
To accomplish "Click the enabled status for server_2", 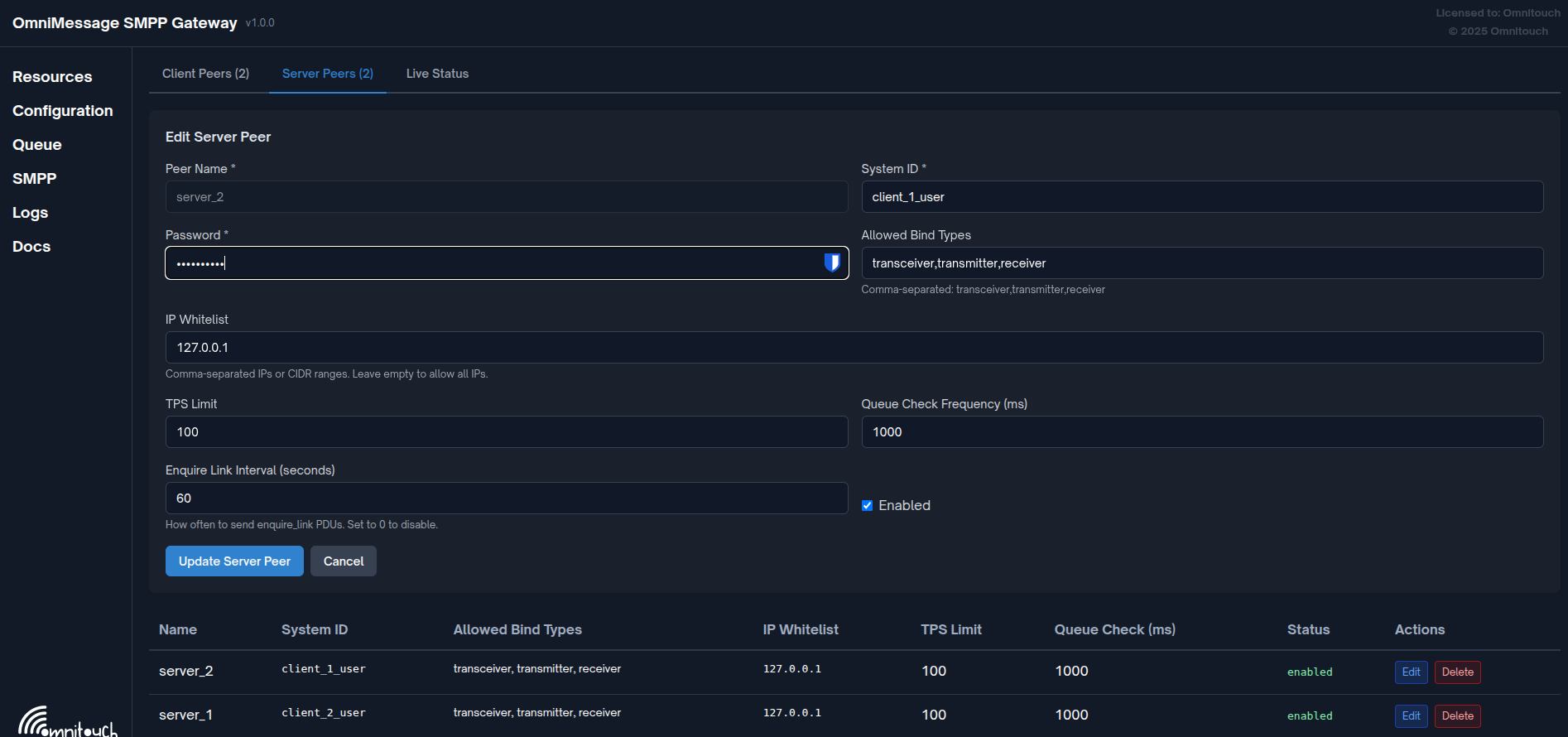I will 1310,672.
